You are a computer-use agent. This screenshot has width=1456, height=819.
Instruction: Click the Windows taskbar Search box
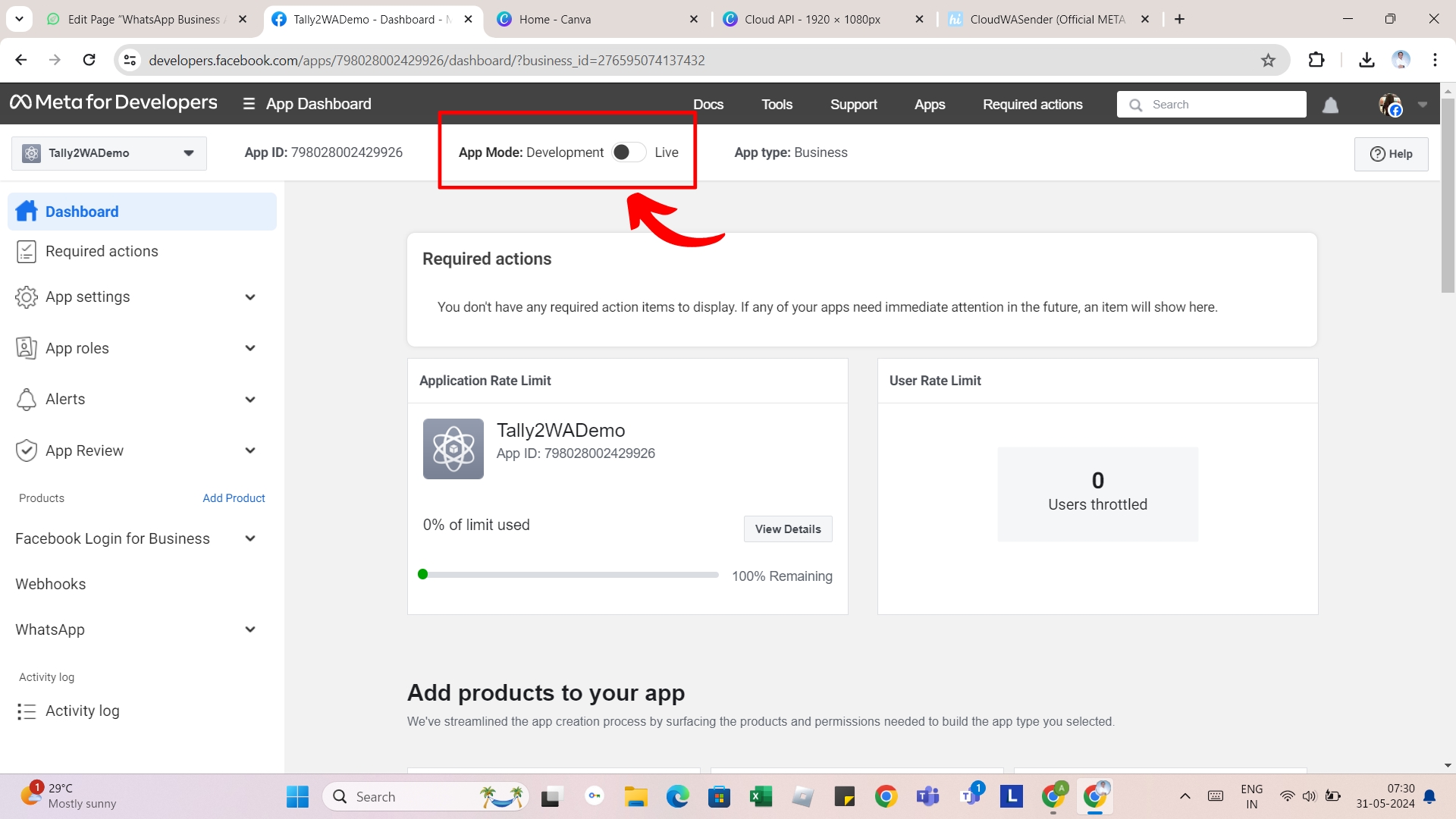[426, 796]
